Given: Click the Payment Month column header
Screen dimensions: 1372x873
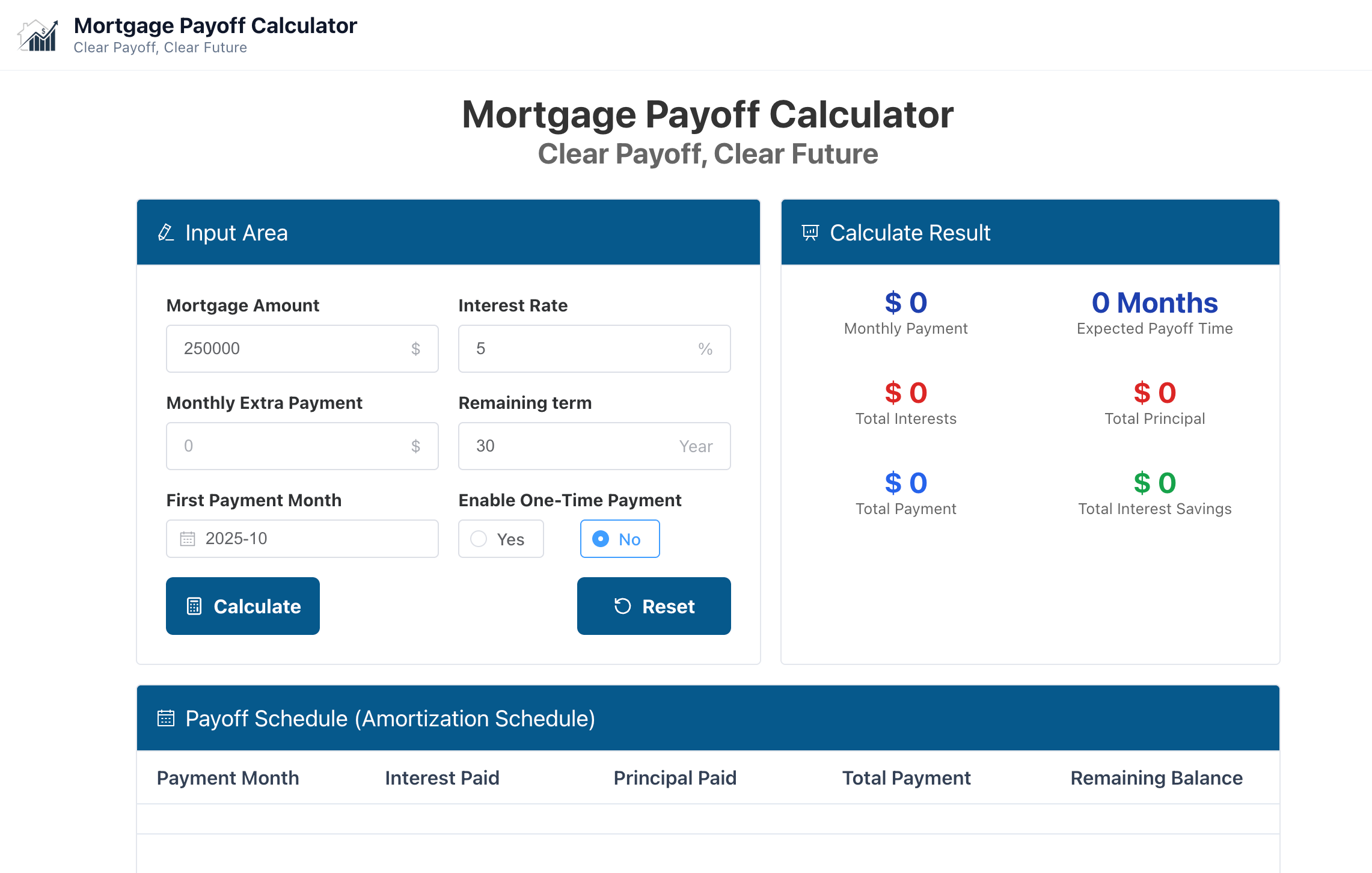Looking at the screenshot, I should tap(227, 778).
